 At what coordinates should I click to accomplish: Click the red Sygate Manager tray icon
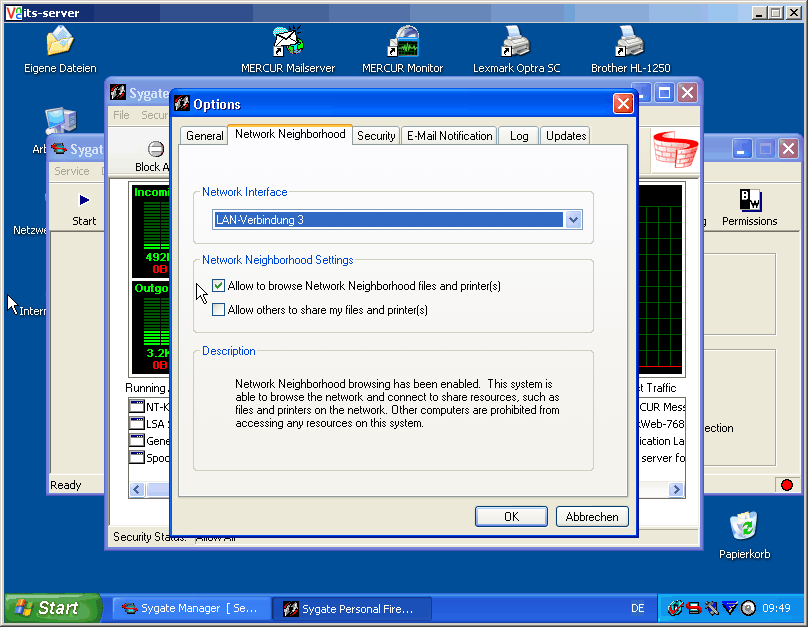[694, 608]
